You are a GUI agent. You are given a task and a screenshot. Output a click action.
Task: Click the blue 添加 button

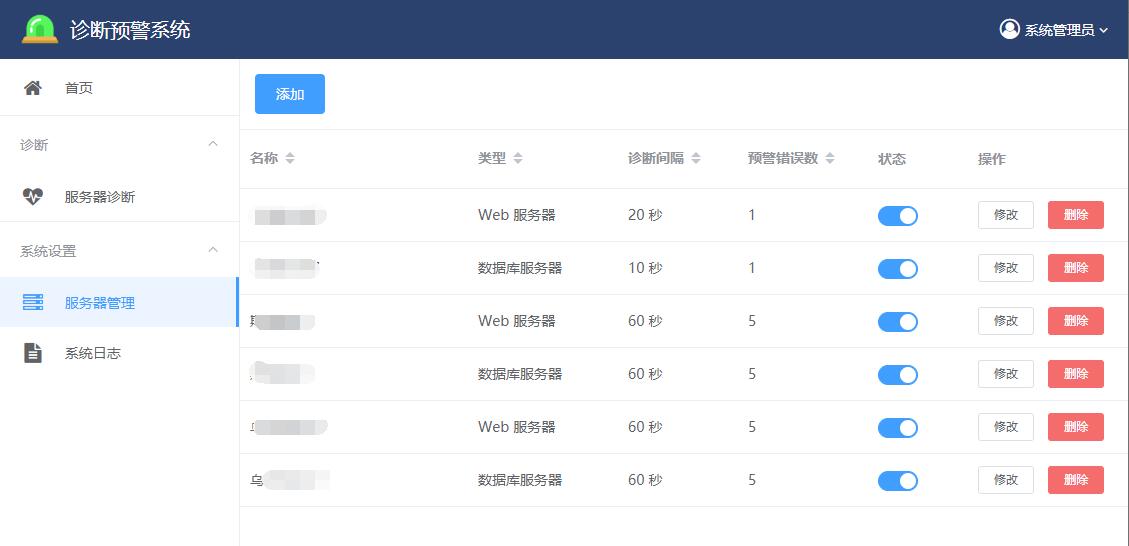coord(290,94)
